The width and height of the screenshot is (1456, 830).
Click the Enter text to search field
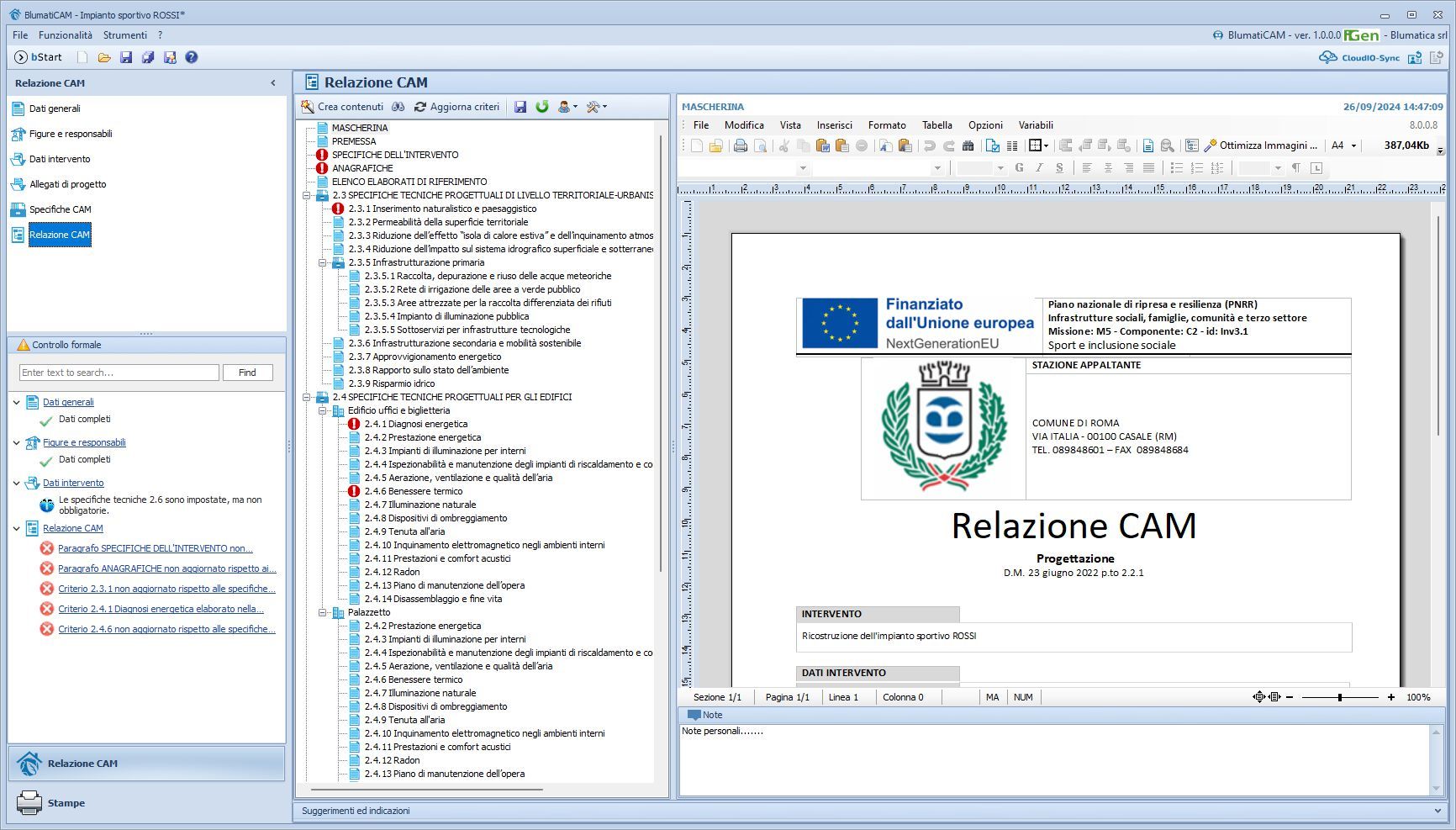click(x=119, y=373)
